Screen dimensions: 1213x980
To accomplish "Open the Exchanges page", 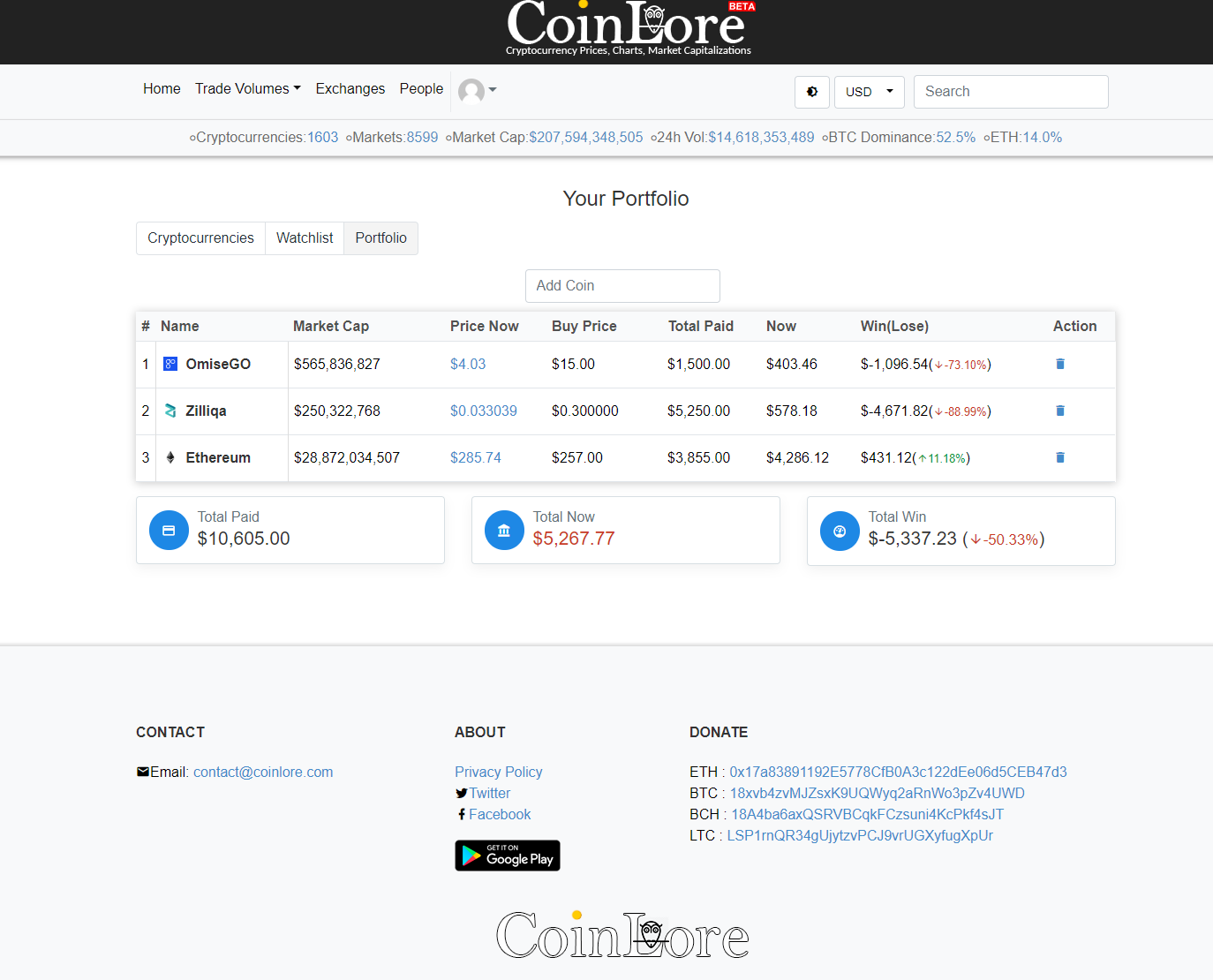I will (350, 88).
